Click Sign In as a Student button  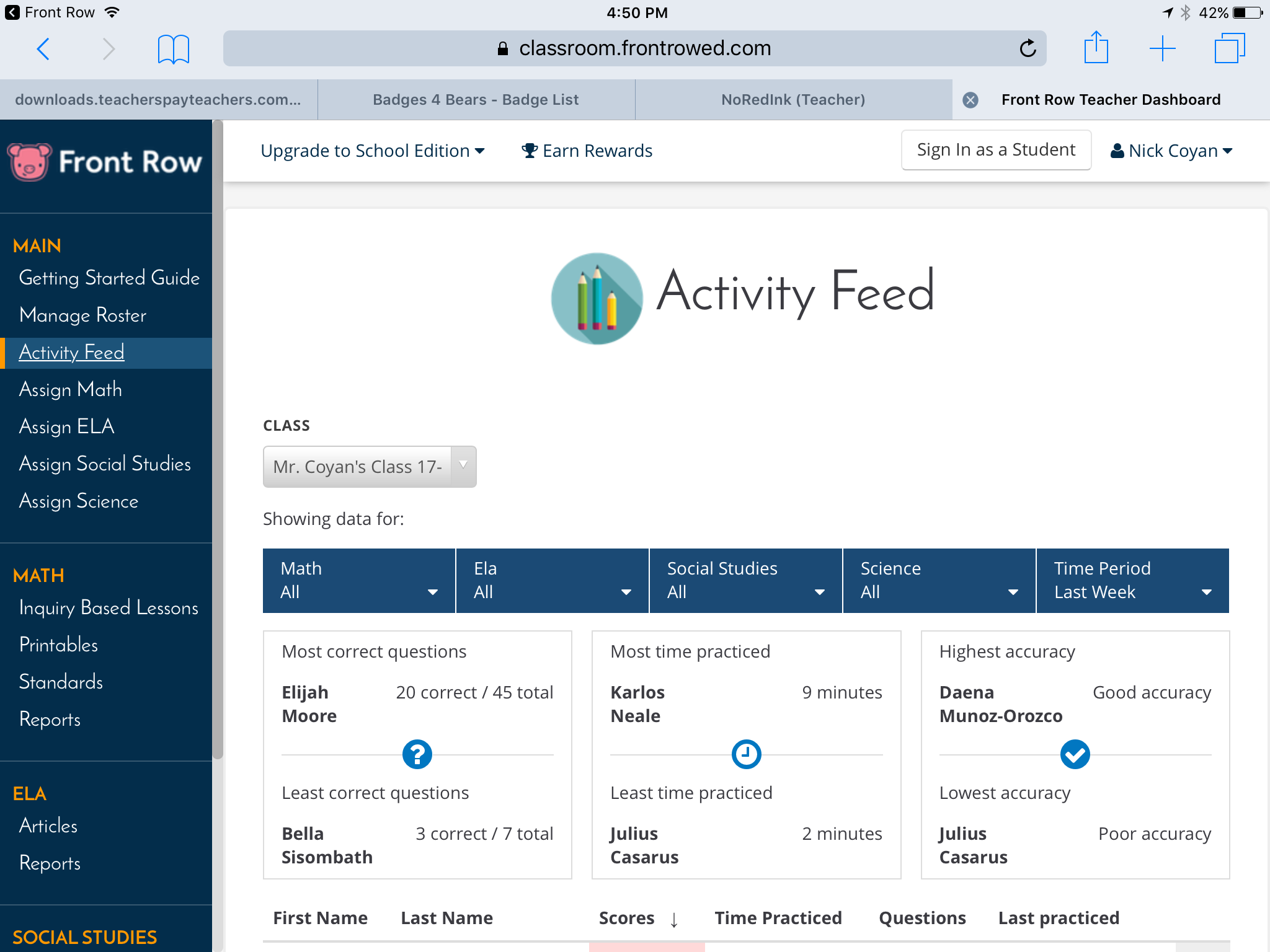pyautogui.click(x=996, y=150)
